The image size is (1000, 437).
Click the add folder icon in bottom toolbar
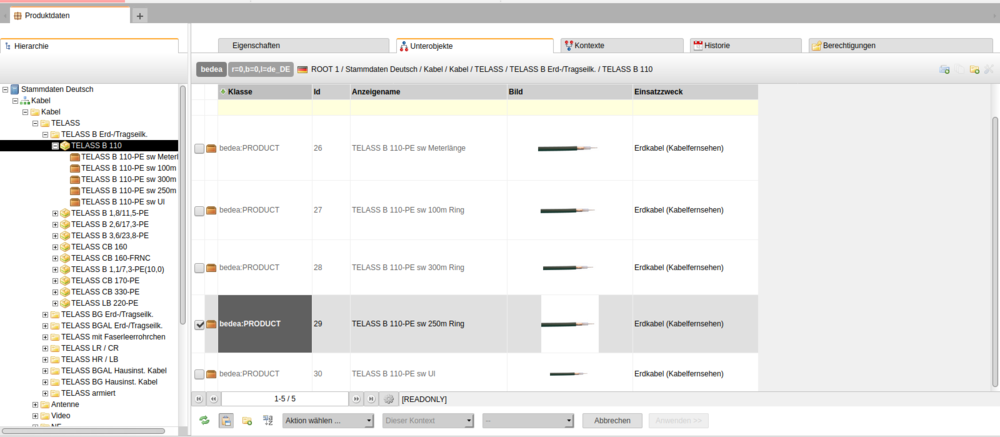247,421
